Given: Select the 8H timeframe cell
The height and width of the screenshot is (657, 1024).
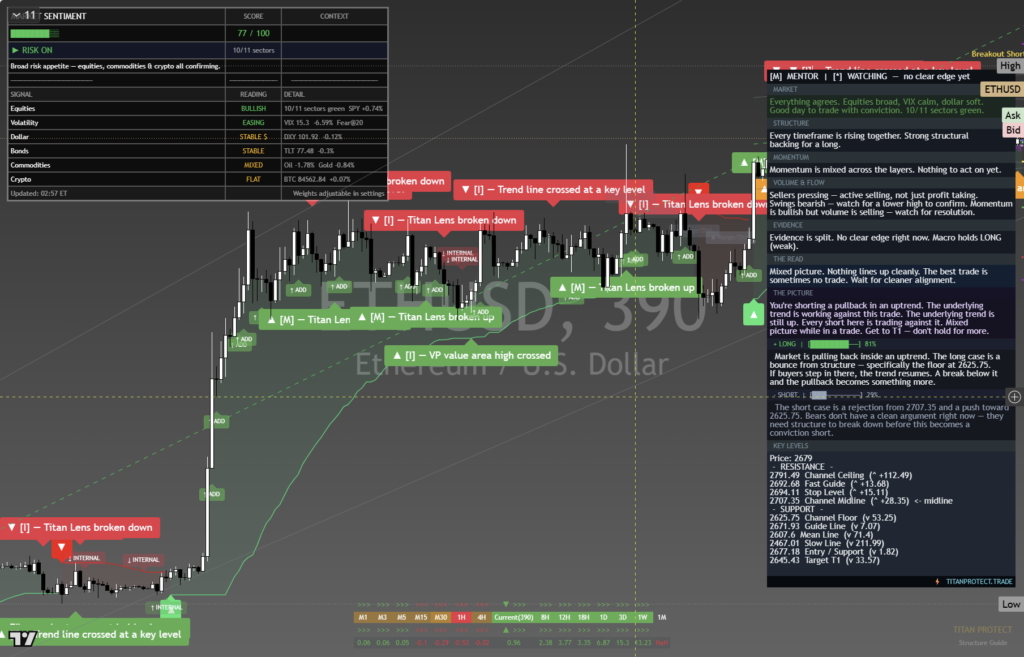Looking at the screenshot, I should (545, 617).
